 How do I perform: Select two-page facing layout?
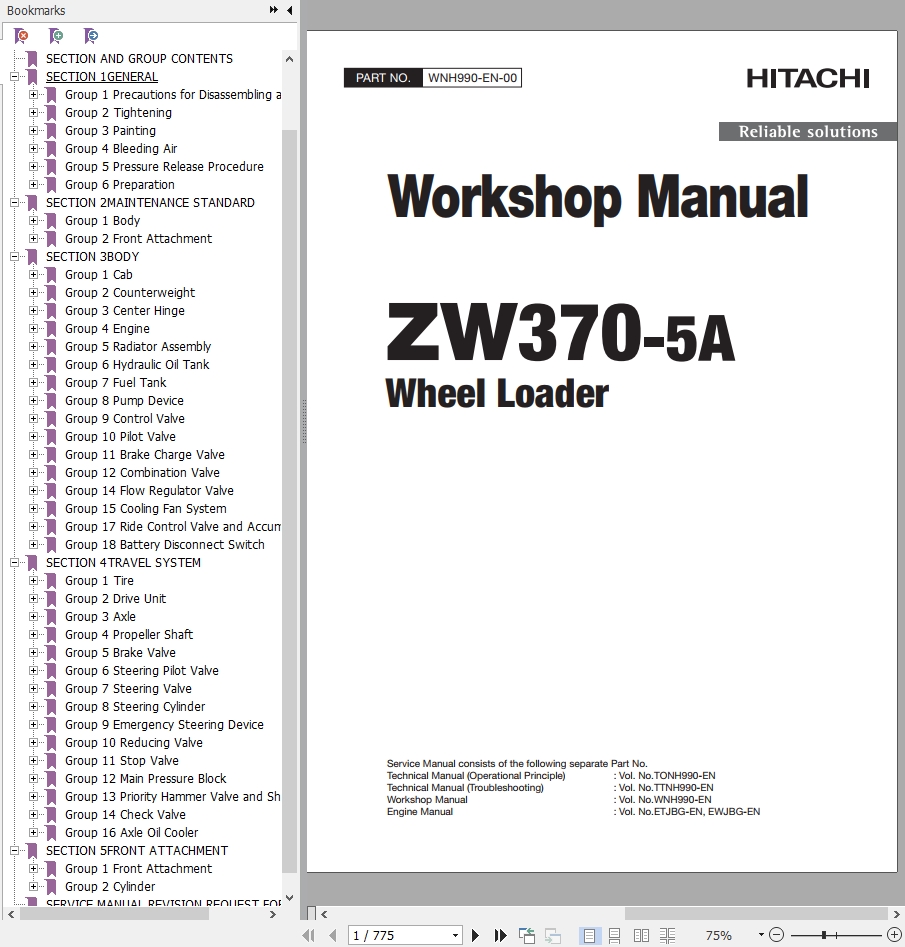click(x=641, y=936)
